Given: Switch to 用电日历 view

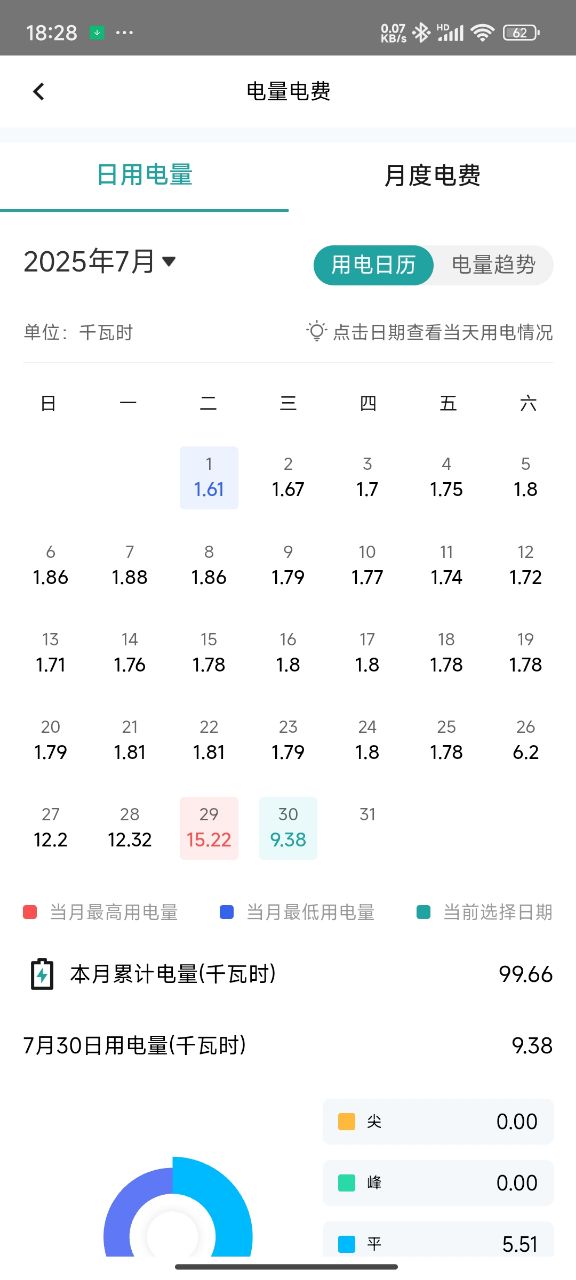Looking at the screenshot, I should 373,265.
